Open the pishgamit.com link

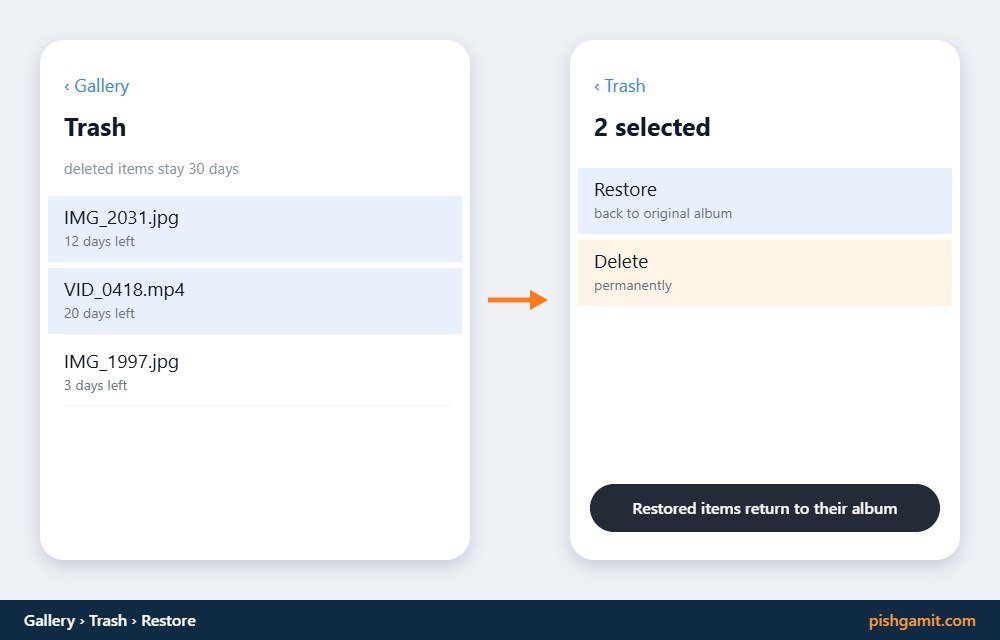click(x=922, y=620)
